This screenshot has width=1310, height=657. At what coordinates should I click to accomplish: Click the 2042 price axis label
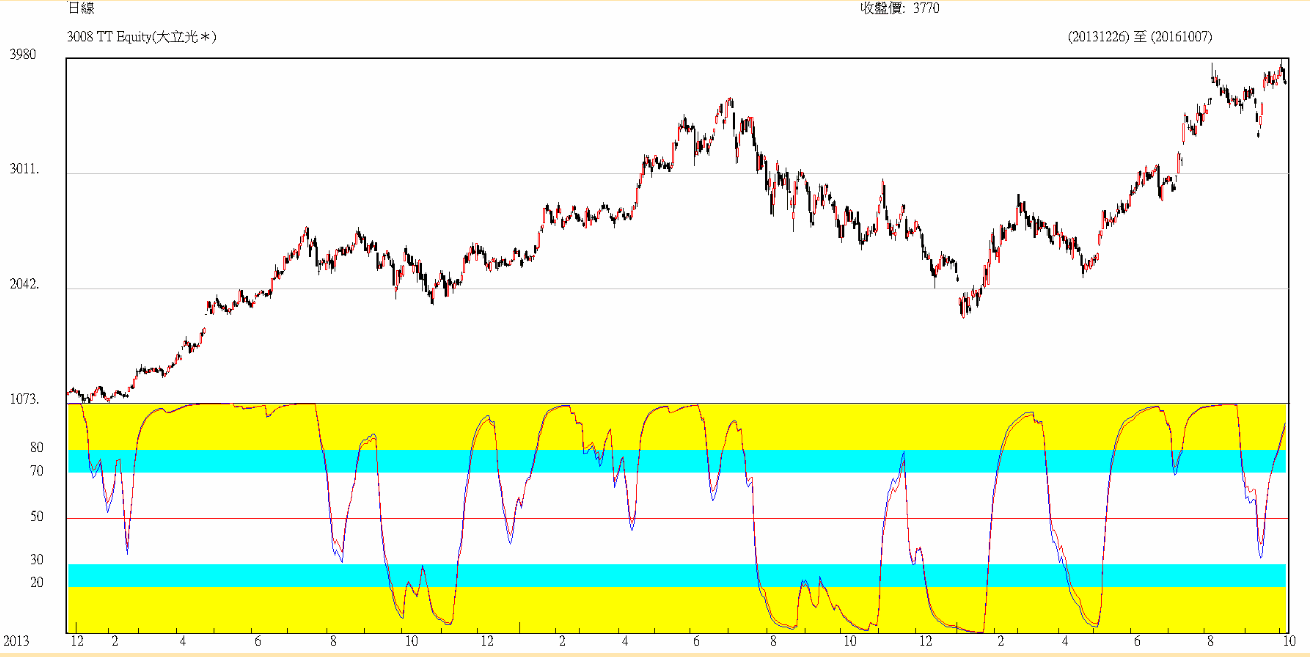tap(24, 285)
